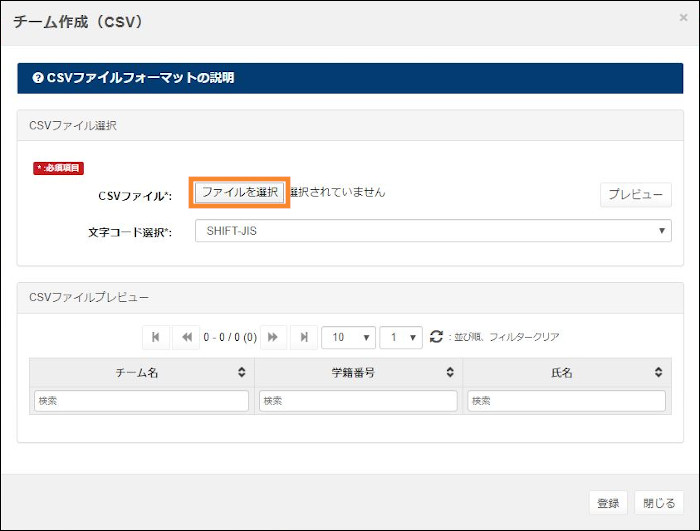
Task: Focus the 氏名 search field
Action: [566, 401]
